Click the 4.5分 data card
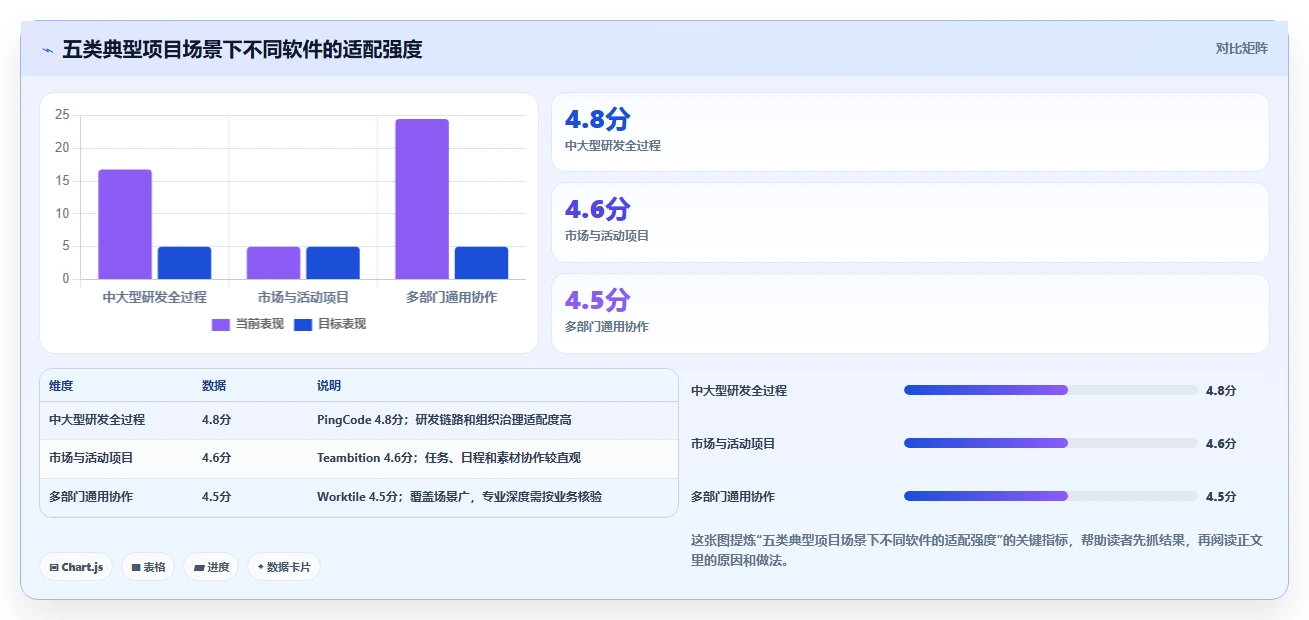1309x620 pixels. [910, 313]
